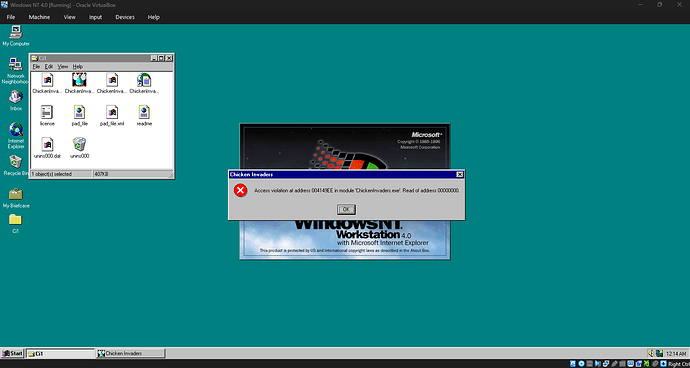690x368 pixels.
Task: Click the '1 object(s) selected' status text
Action: point(51,174)
